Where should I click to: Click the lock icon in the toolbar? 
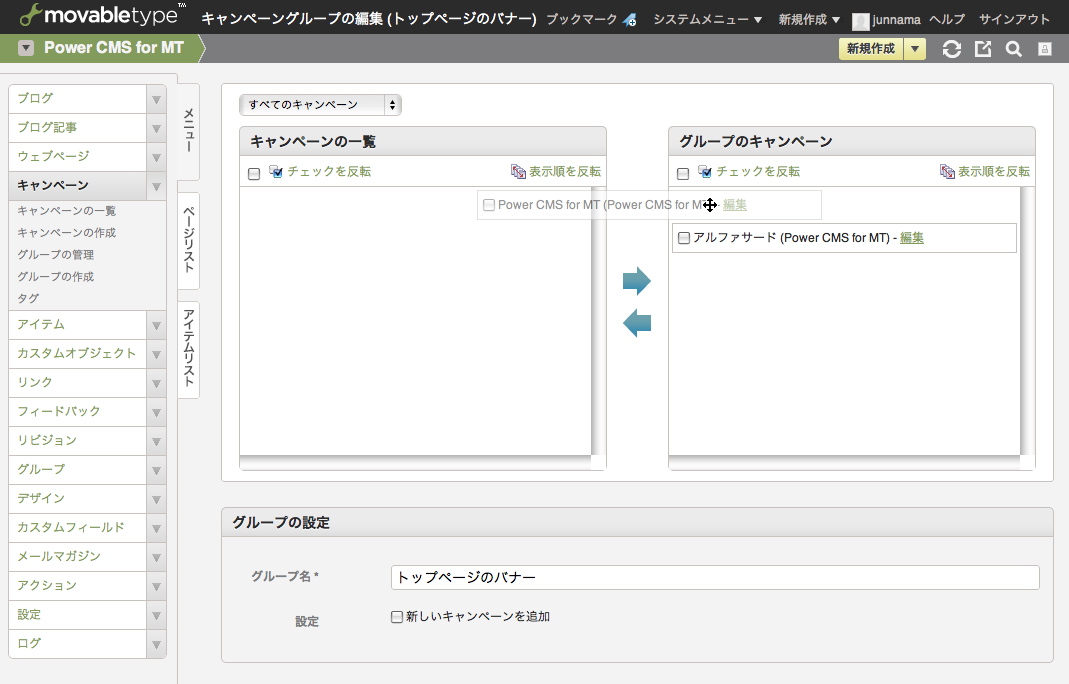(1044, 49)
